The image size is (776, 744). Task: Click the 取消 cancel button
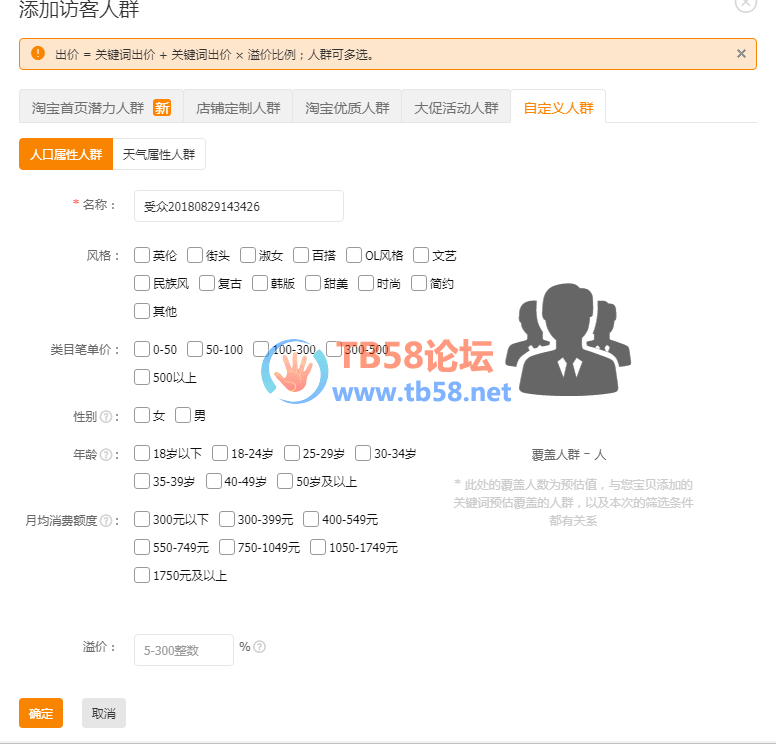click(x=104, y=713)
